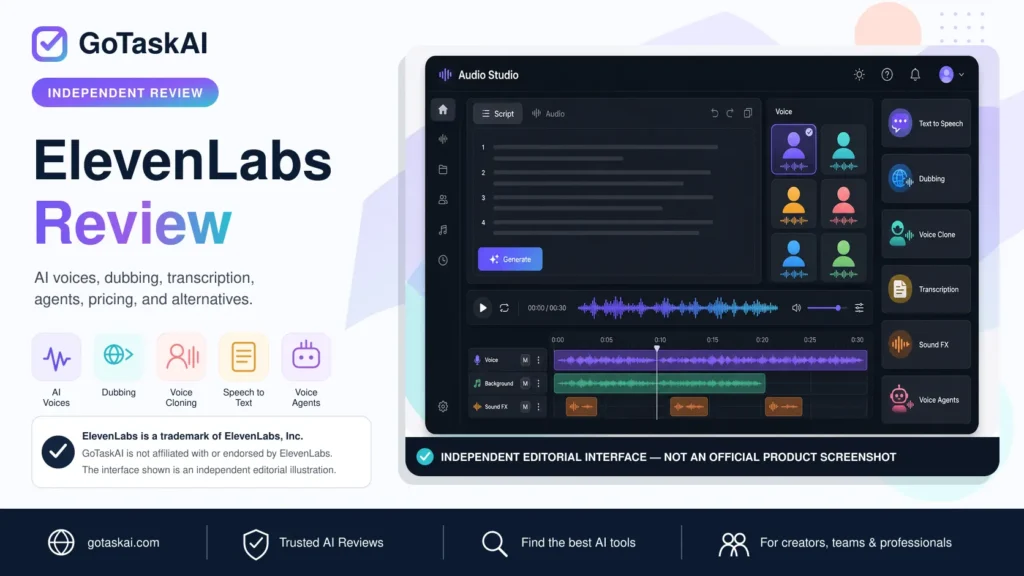Screen dimensions: 1024x576
Task: Click the Independent Review badge
Action: point(125,93)
